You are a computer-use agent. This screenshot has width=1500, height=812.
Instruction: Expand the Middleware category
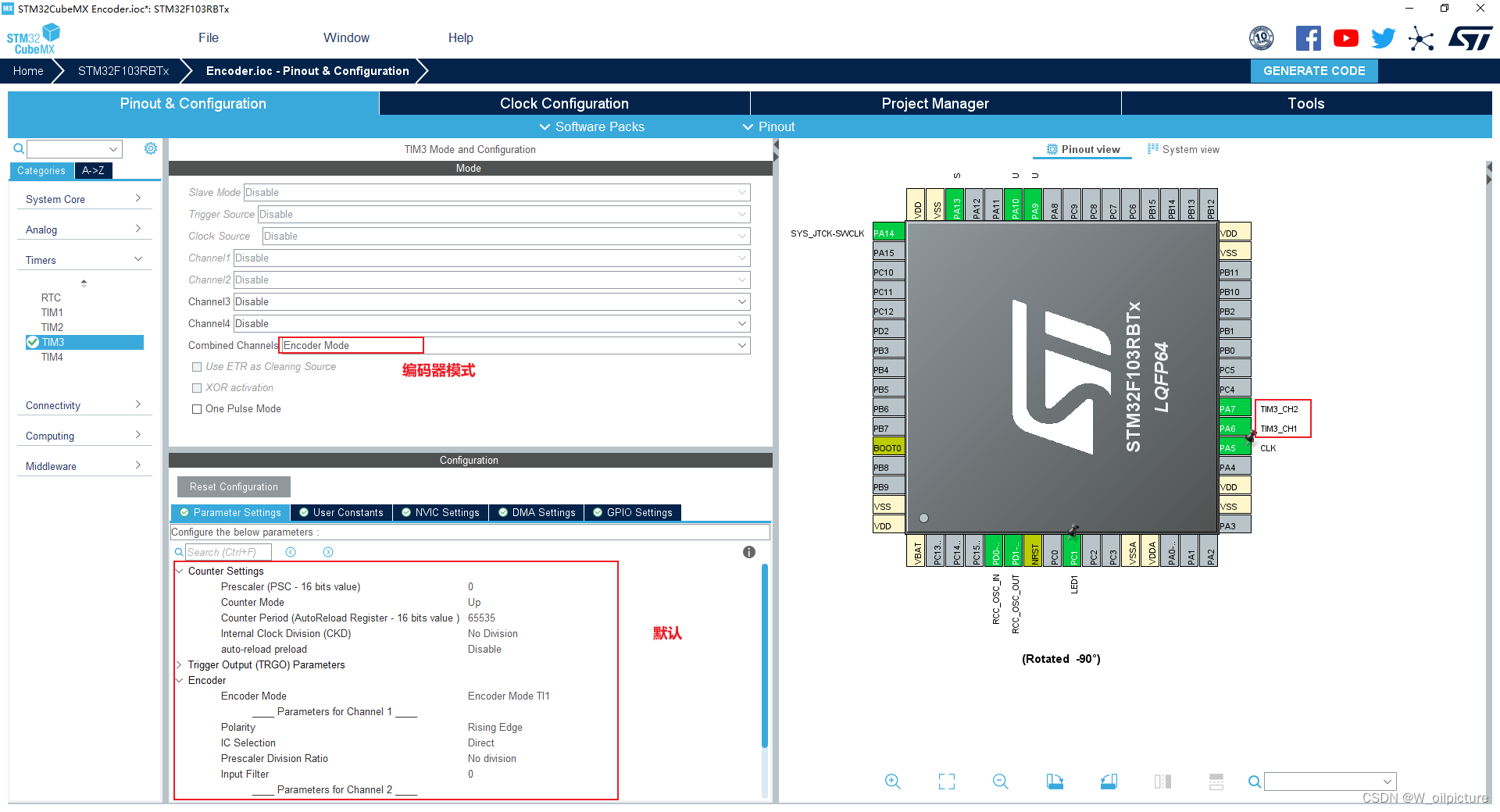[x=84, y=466]
